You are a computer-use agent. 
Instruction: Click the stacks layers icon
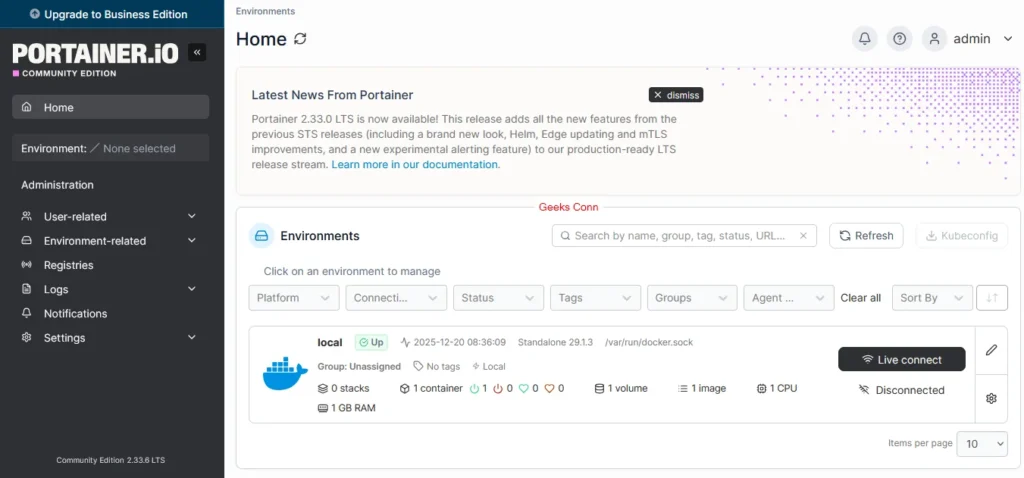pyautogui.click(x=323, y=389)
